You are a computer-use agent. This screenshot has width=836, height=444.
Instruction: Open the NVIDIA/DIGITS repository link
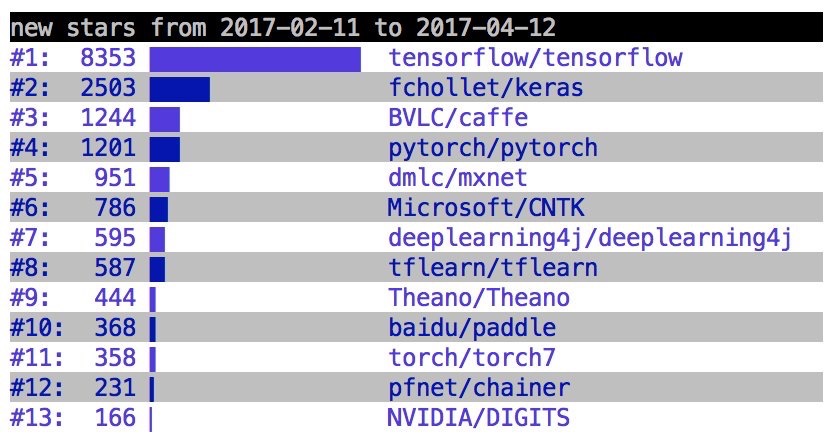tap(479, 417)
